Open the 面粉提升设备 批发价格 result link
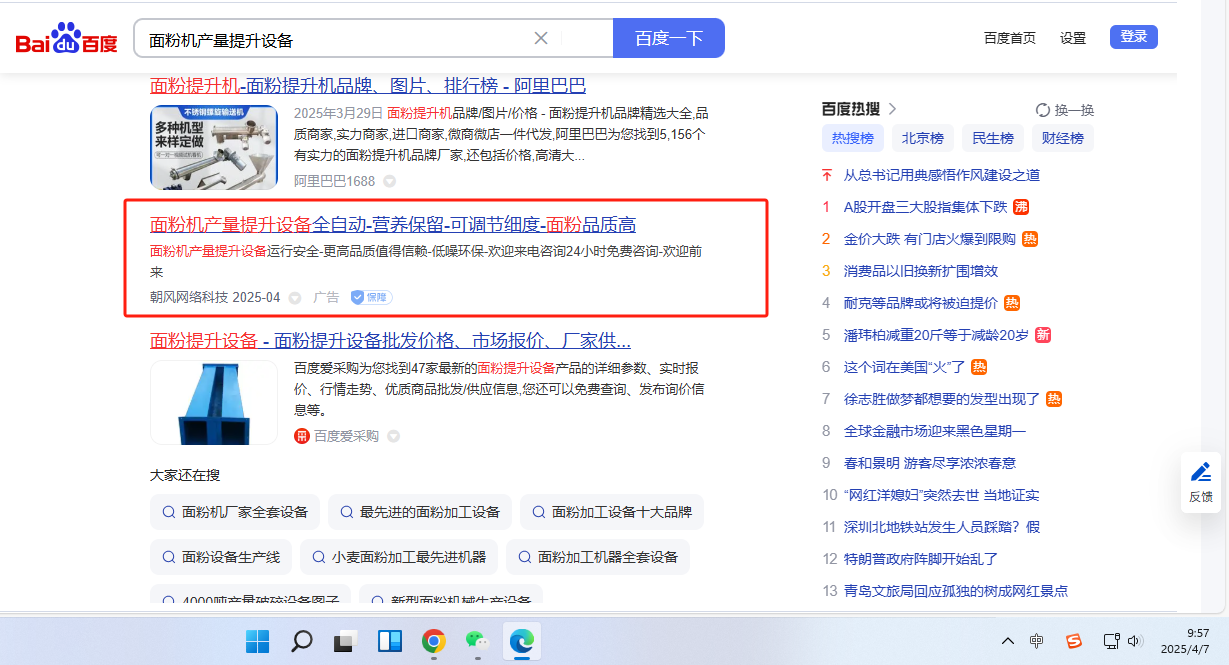 coord(390,340)
